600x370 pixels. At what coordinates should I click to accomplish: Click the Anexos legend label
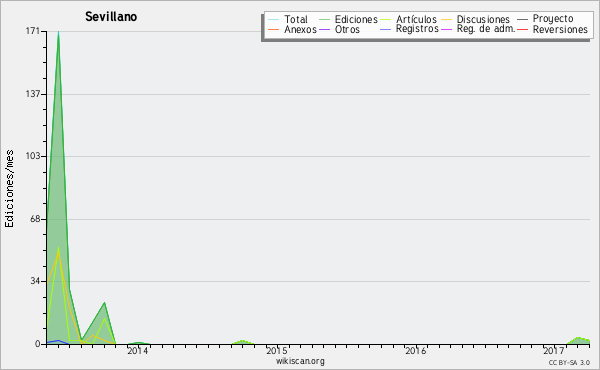pyautogui.click(x=300, y=29)
